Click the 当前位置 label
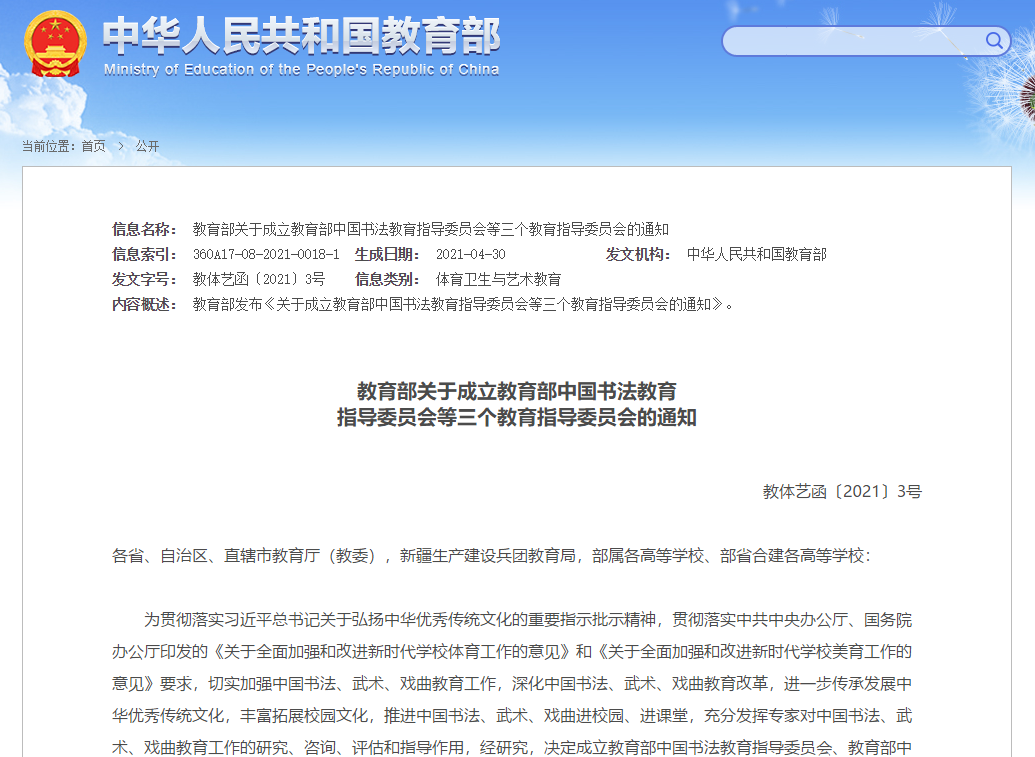Screen dimensions: 1035x757 coord(49,146)
